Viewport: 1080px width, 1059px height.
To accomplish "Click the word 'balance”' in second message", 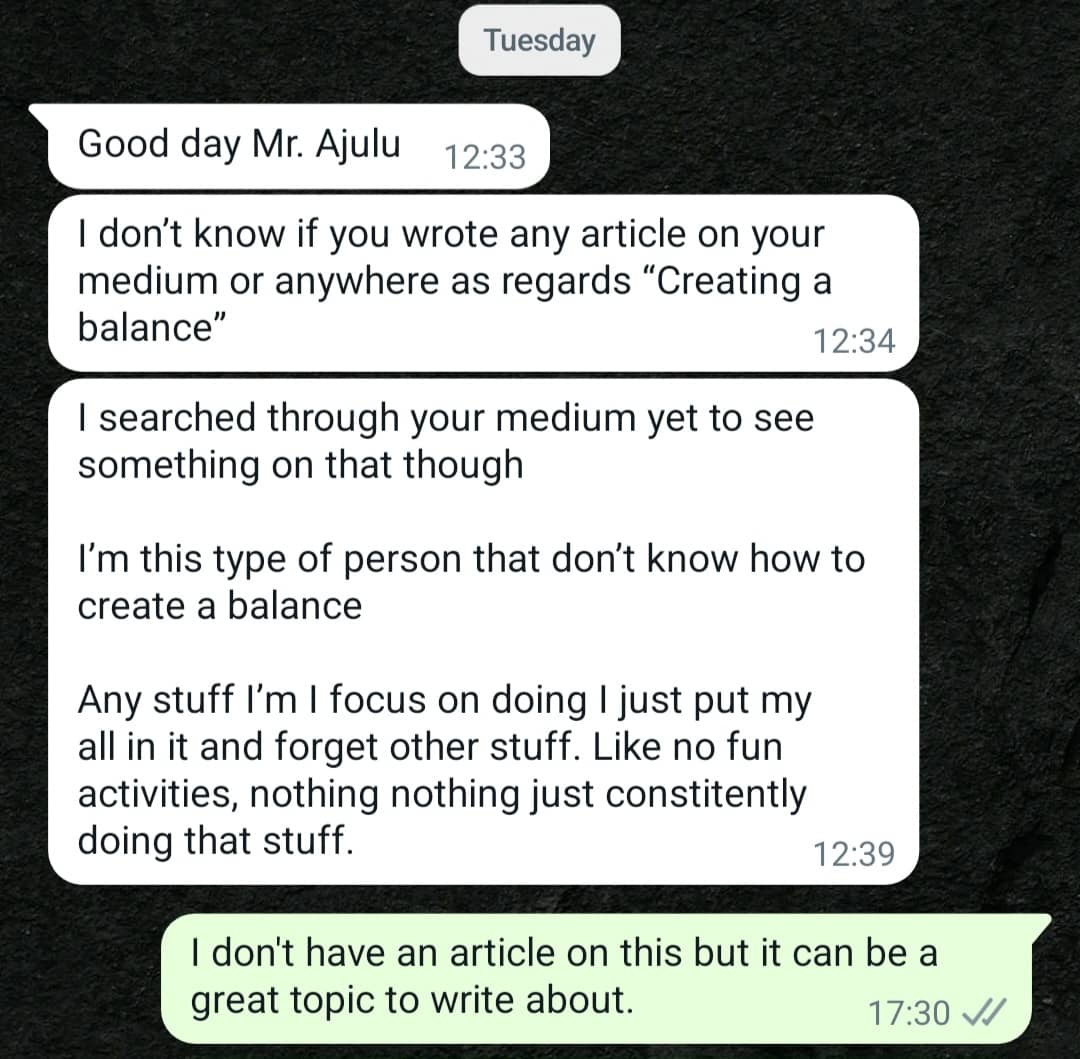I will (x=152, y=327).
